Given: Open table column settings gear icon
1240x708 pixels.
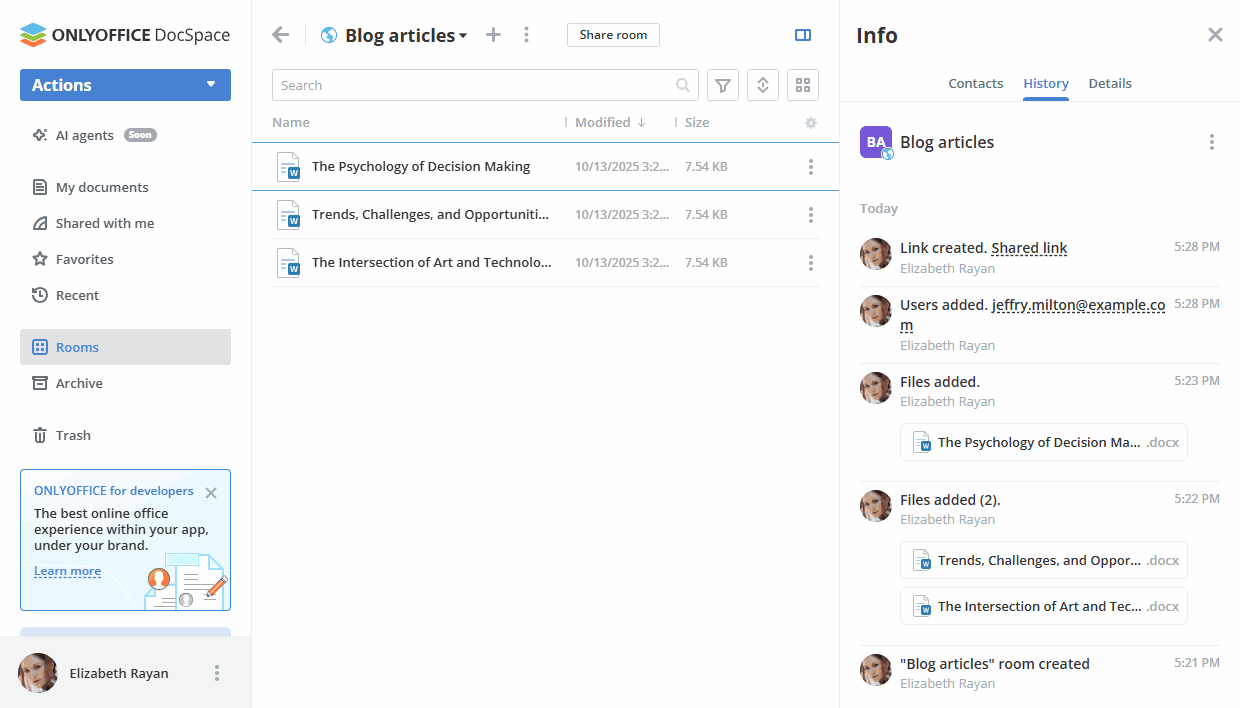Looking at the screenshot, I should 811,123.
